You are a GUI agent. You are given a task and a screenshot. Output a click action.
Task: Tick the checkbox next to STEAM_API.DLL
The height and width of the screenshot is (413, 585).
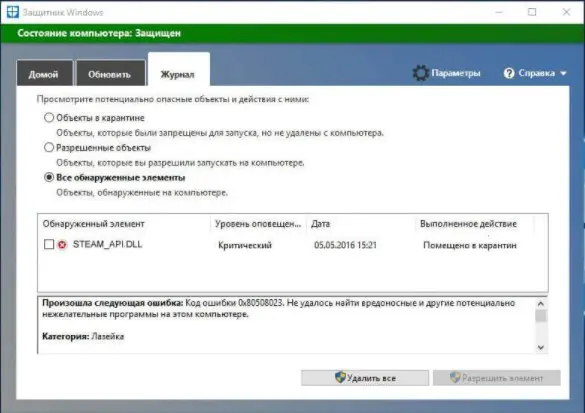49,244
